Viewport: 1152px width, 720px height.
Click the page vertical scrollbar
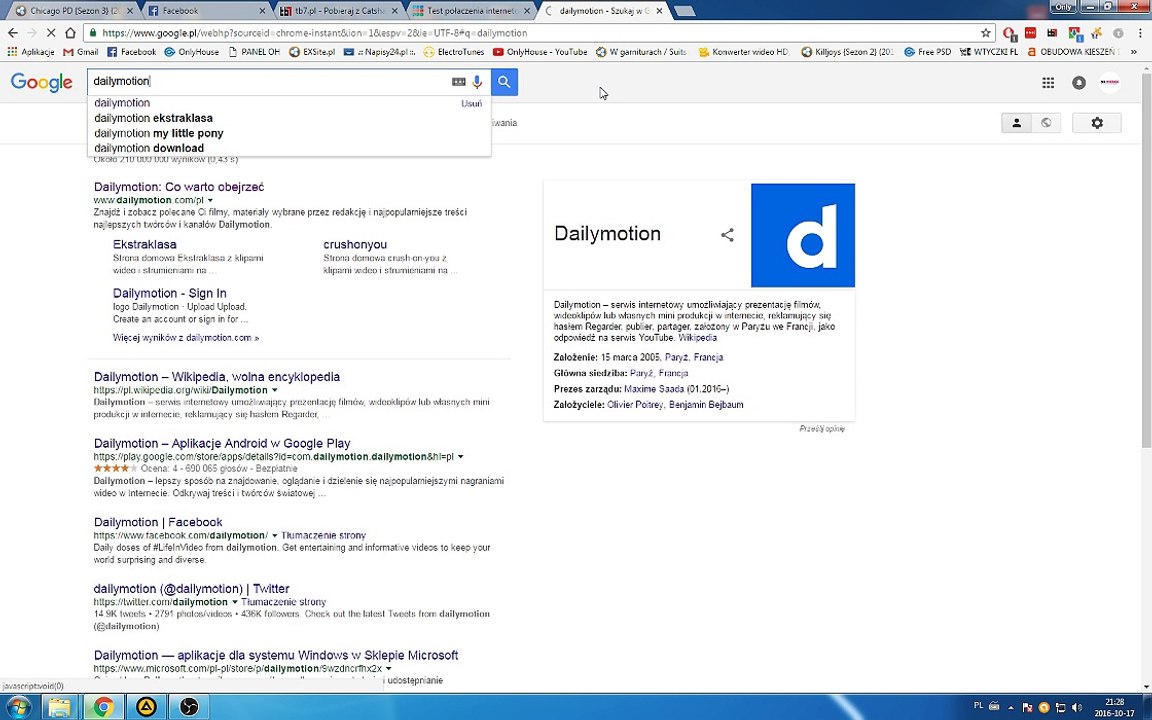tap(1145, 257)
